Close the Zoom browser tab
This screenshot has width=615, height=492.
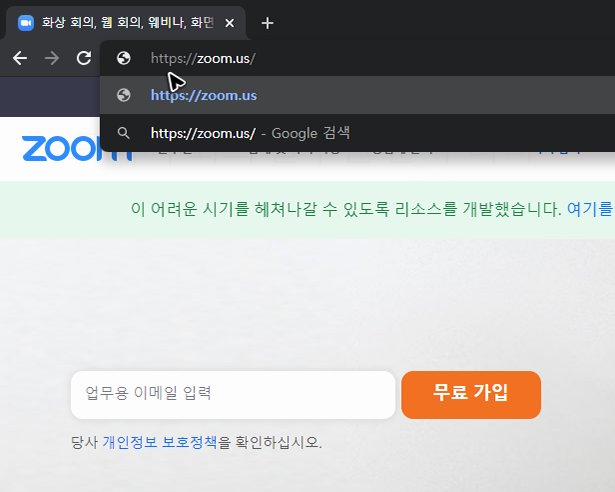click(229, 23)
